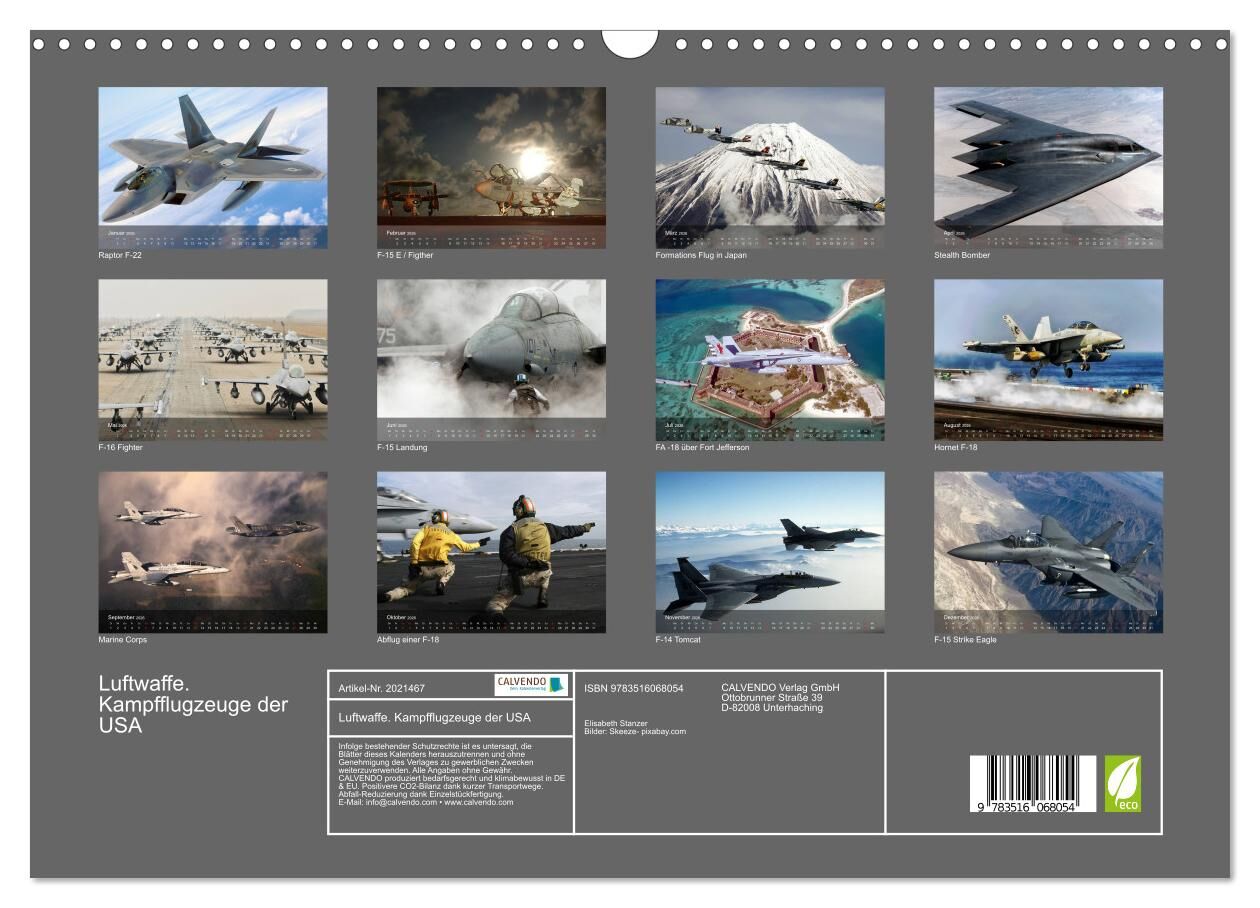Image resolution: width=1260 pixels, height=908 pixels.
Task: Click the ISBN barcode
Action: (1032, 783)
